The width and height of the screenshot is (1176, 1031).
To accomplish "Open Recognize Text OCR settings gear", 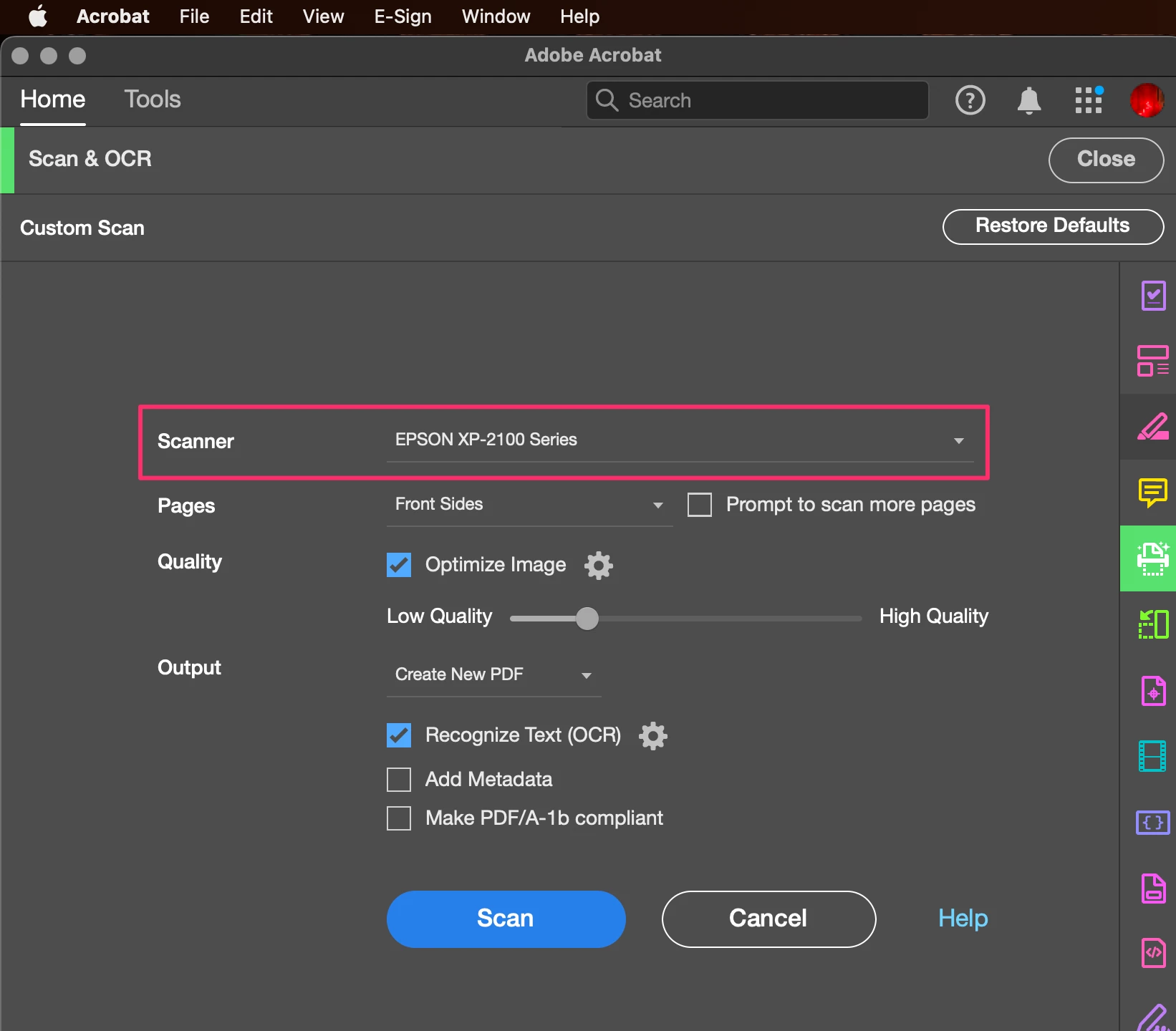I will coord(653,736).
